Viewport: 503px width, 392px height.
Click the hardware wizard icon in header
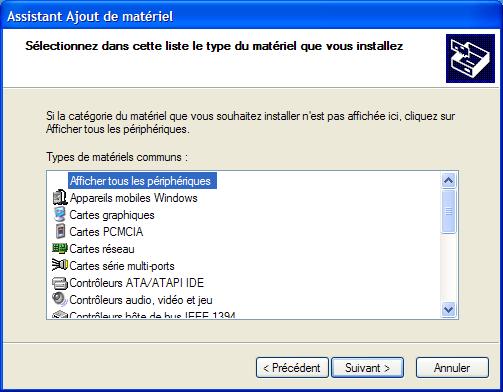470,59
